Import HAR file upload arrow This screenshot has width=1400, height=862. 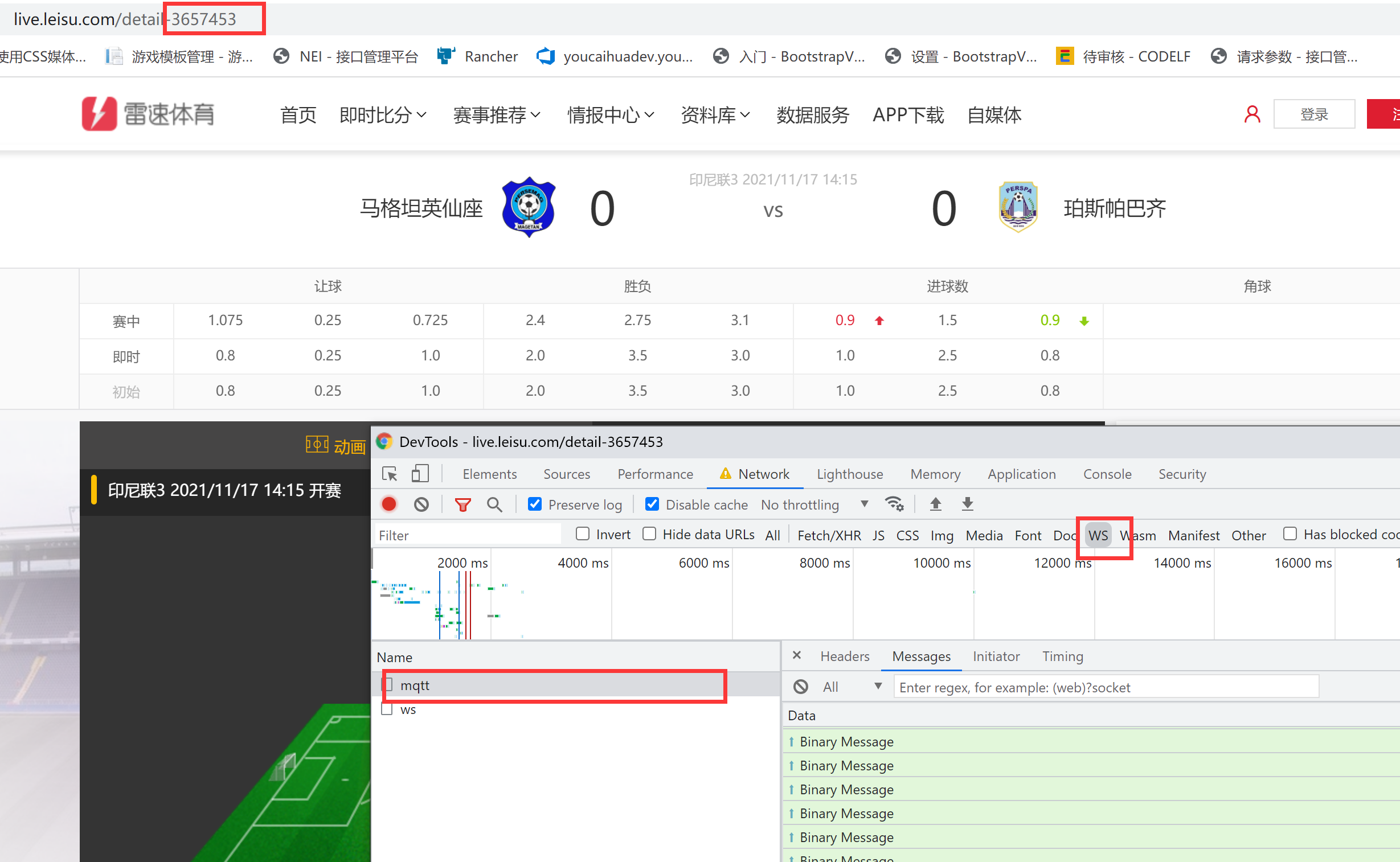tap(935, 504)
